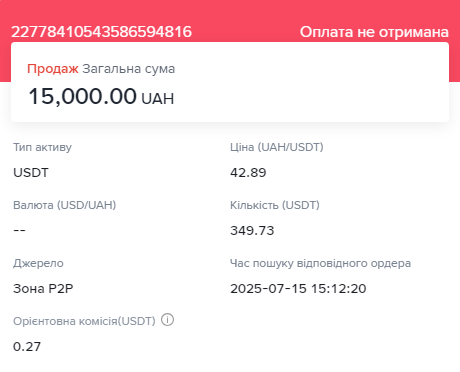This screenshot has height=372, width=460.
Task: Select the Зона P2P source value
Action: coord(43,289)
